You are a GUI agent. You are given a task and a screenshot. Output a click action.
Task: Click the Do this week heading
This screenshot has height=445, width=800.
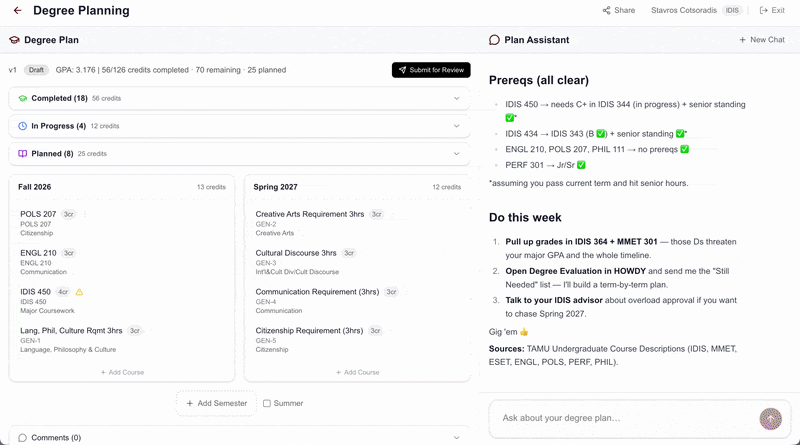click(525, 217)
